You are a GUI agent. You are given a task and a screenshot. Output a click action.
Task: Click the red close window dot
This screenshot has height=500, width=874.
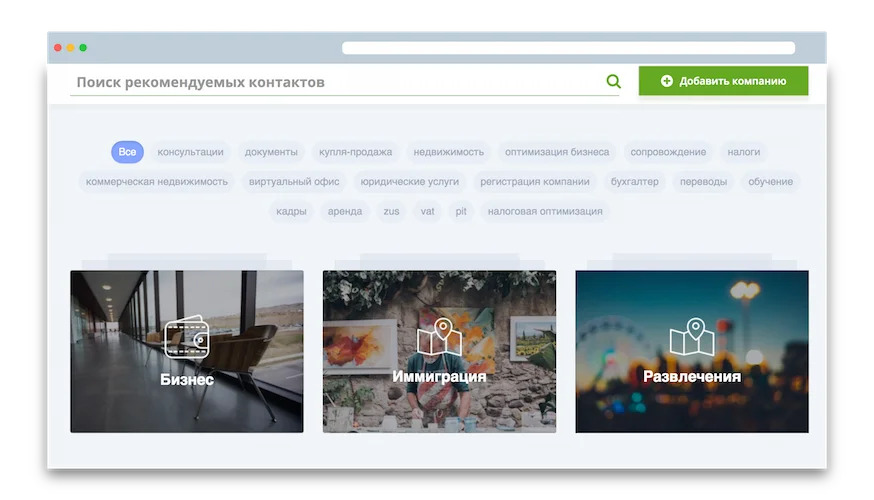click(x=57, y=47)
